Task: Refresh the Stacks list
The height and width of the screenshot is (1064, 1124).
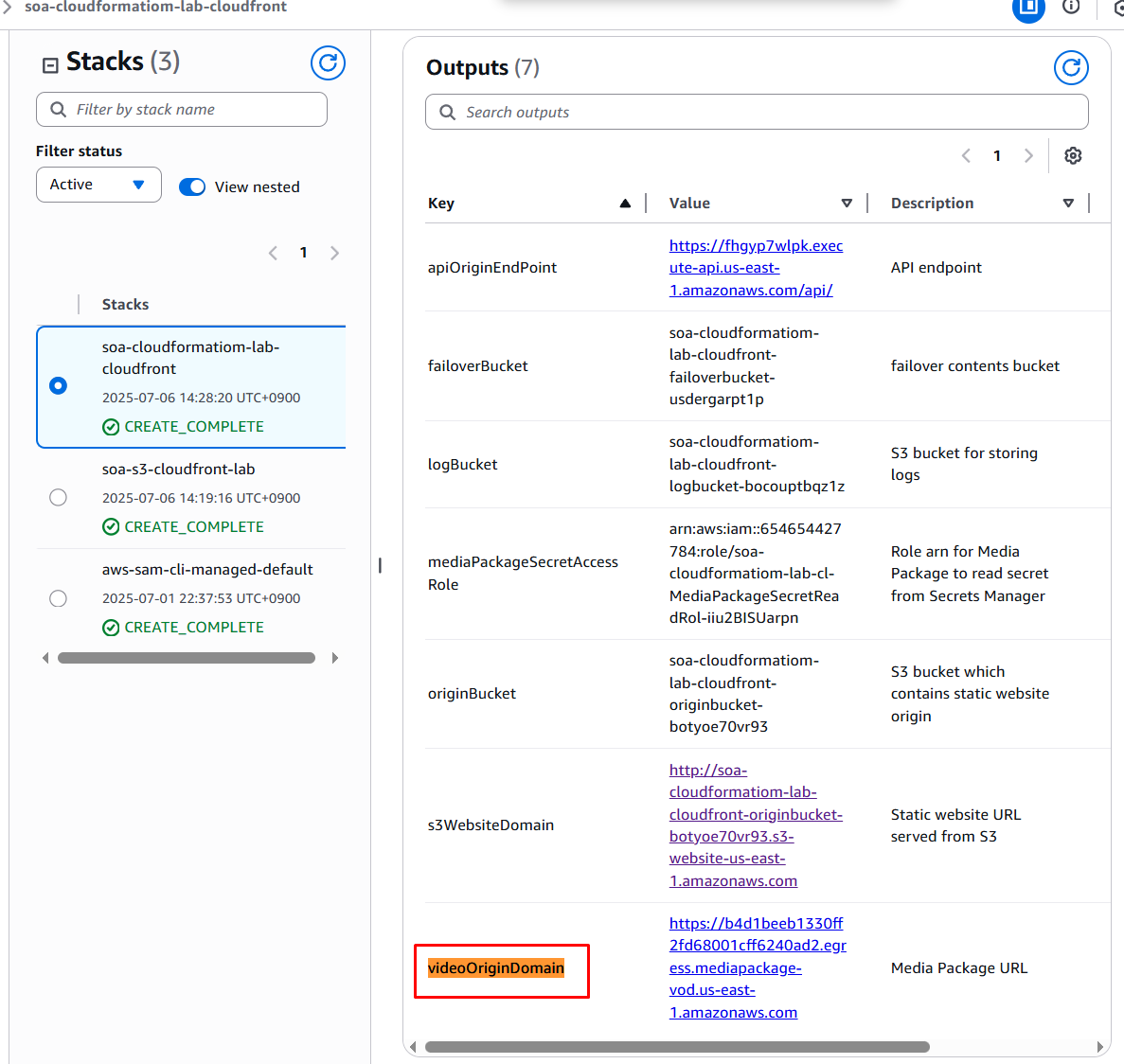Action: [328, 63]
